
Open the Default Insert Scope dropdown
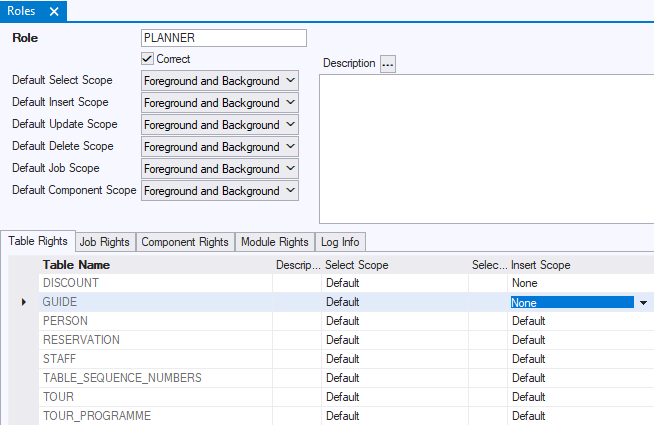pyautogui.click(x=290, y=103)
